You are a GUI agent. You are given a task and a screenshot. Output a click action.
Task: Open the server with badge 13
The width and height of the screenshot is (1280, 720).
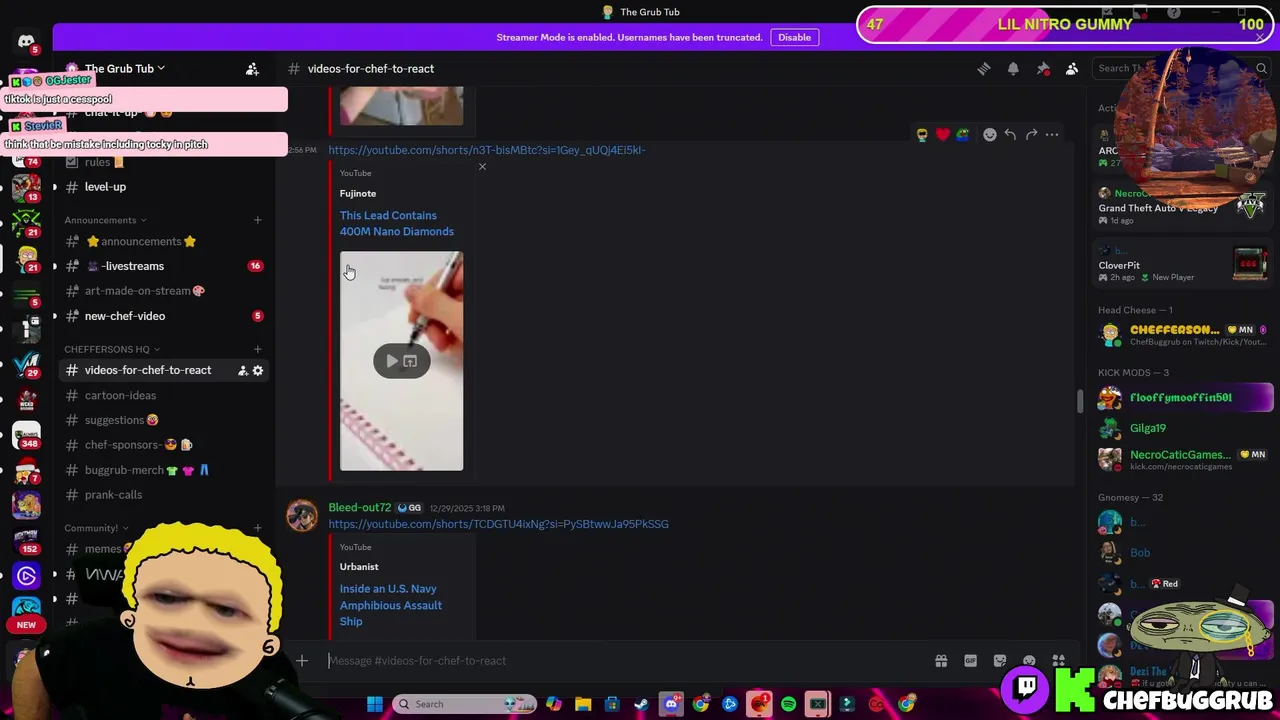click(x=27, y=187)
